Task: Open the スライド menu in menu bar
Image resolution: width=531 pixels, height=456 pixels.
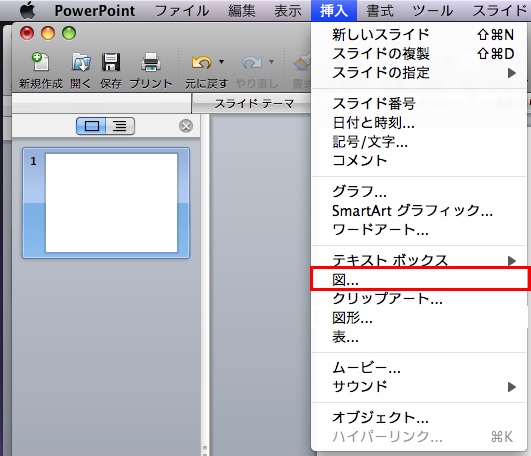Action: coord(500,11)
